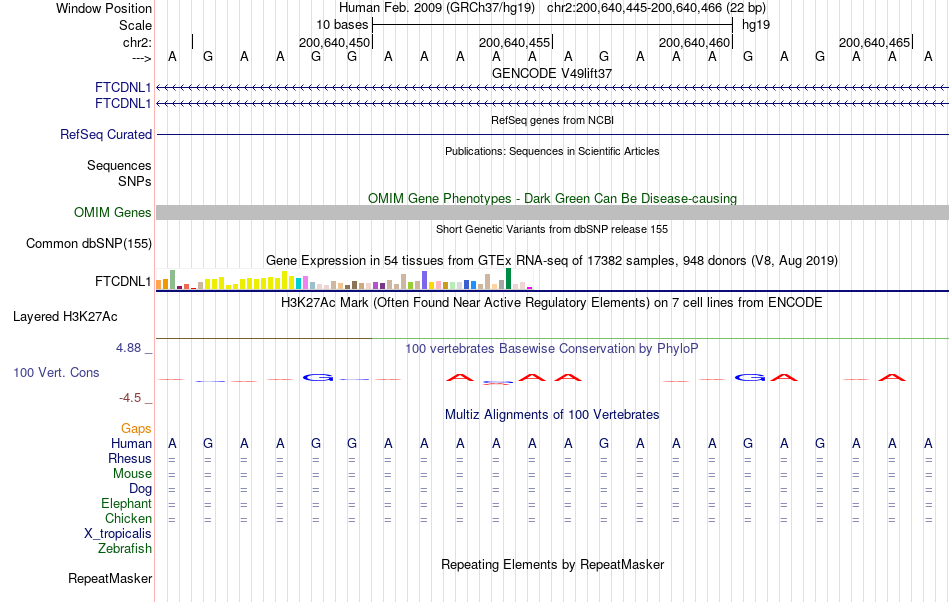950x602 pixels.
Task: Select the X_tropicalis alignment row label
Action: (x=118, y=534)
